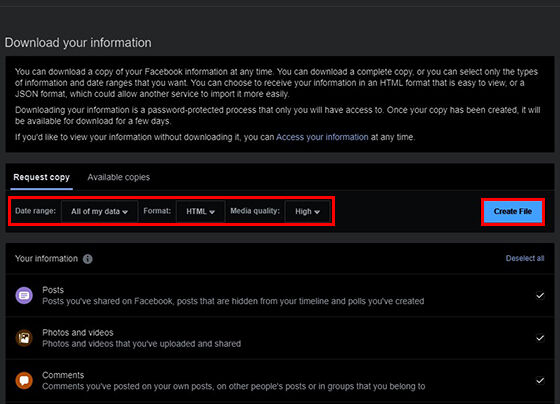The width and height of the screenshot is (560, 404).
Task: Click the Format label
Action: 157,211
